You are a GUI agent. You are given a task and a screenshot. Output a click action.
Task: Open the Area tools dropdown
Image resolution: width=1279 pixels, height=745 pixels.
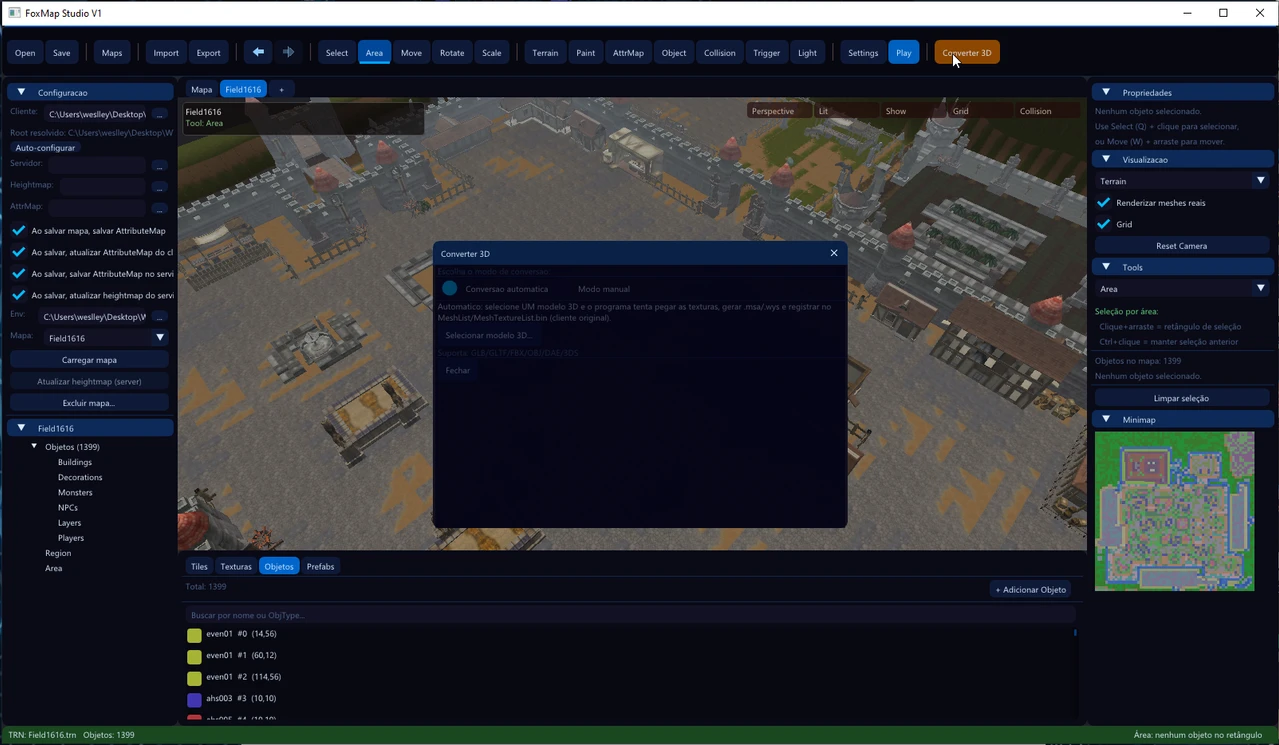pyautogui.click(x=1182, y=289)
